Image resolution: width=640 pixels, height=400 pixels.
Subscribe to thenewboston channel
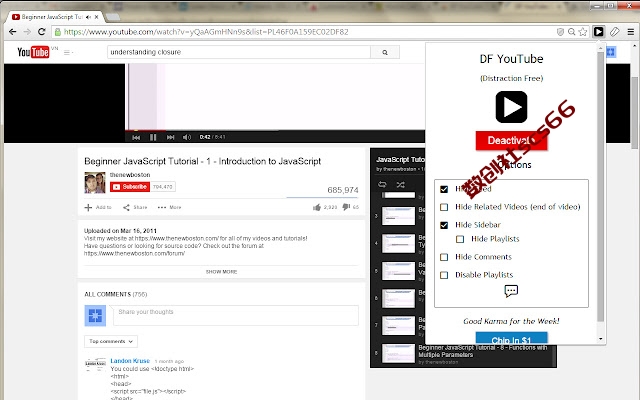(x=130, y=187)
